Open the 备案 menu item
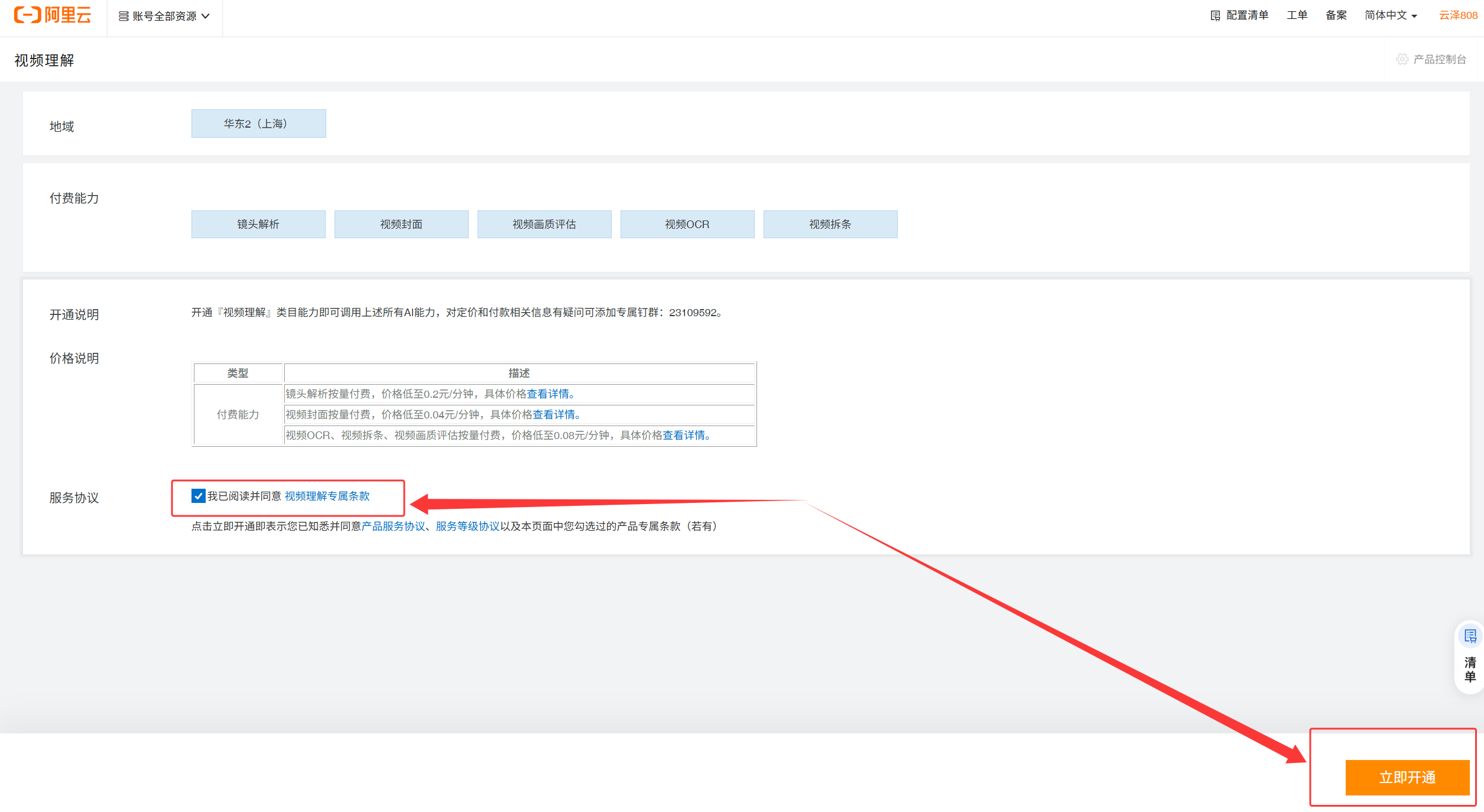Screen dimensions: 1484x812 pos(1336,15)
